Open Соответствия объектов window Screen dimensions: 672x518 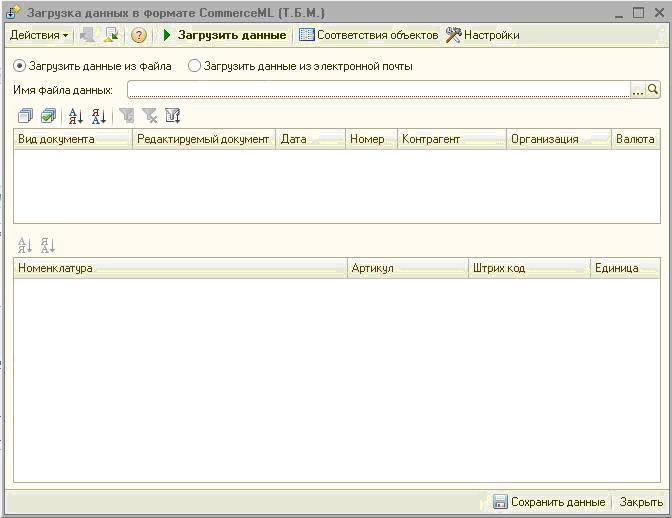(x=368, y=35)
